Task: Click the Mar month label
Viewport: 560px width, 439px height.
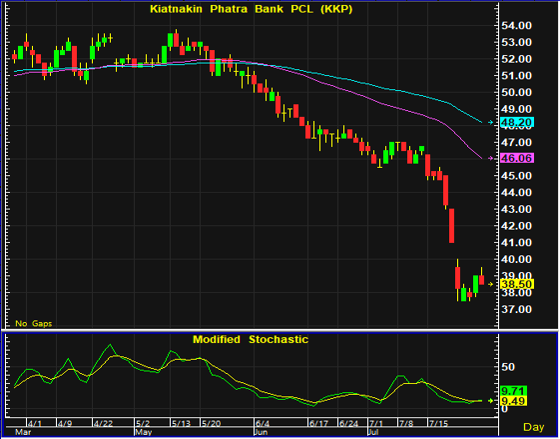Action: coord(23,432)
